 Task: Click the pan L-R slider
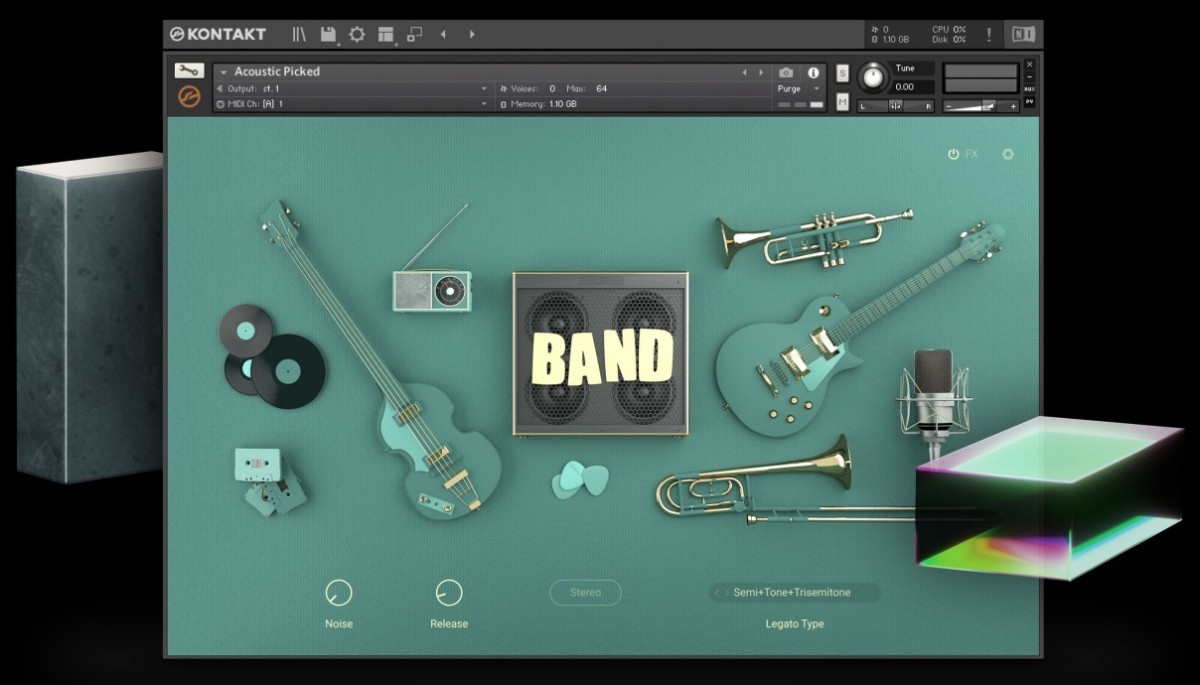click(896, 105)
